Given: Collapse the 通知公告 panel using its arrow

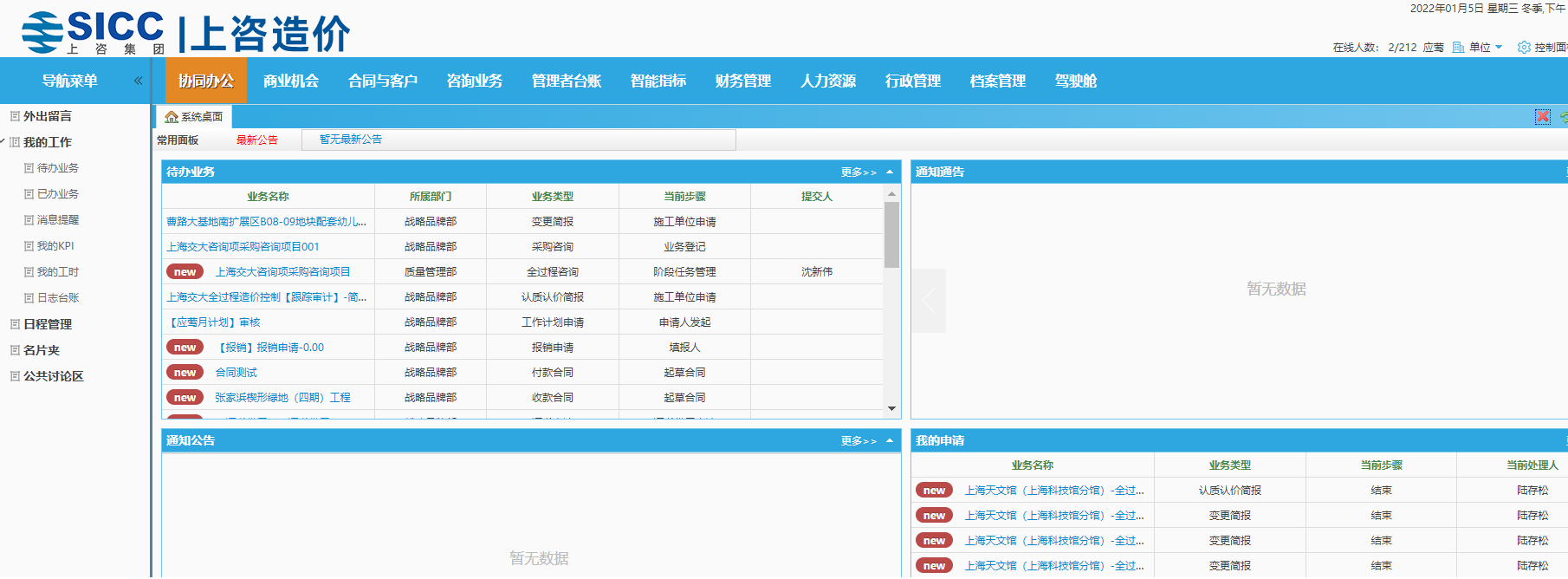Looking at the screenshot, I should (x=890, y=441).
